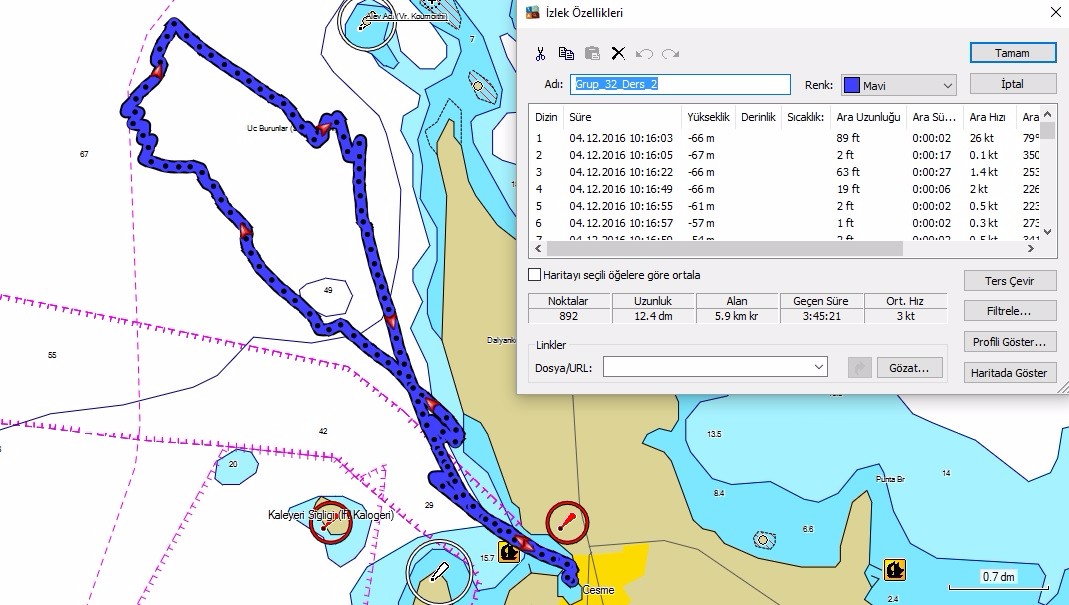Screen dimensions: 1069x605
Task: Click the Redo arrow icon
Action: click(670, 54)
